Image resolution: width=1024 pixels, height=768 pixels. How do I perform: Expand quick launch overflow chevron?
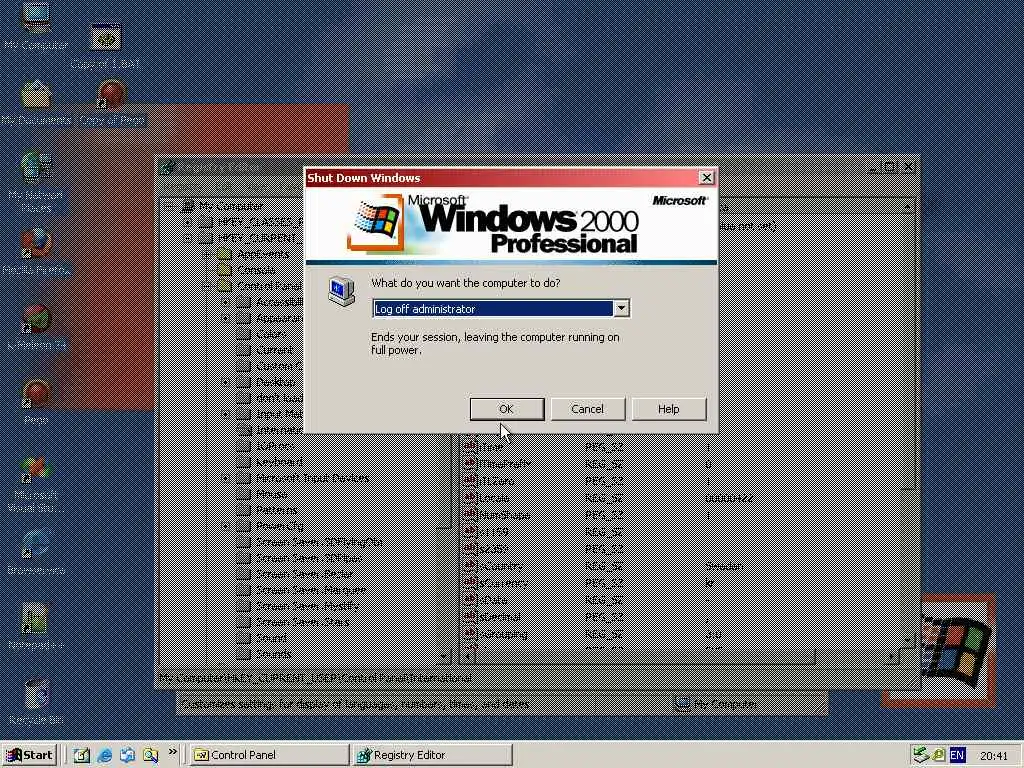[172, 752]
